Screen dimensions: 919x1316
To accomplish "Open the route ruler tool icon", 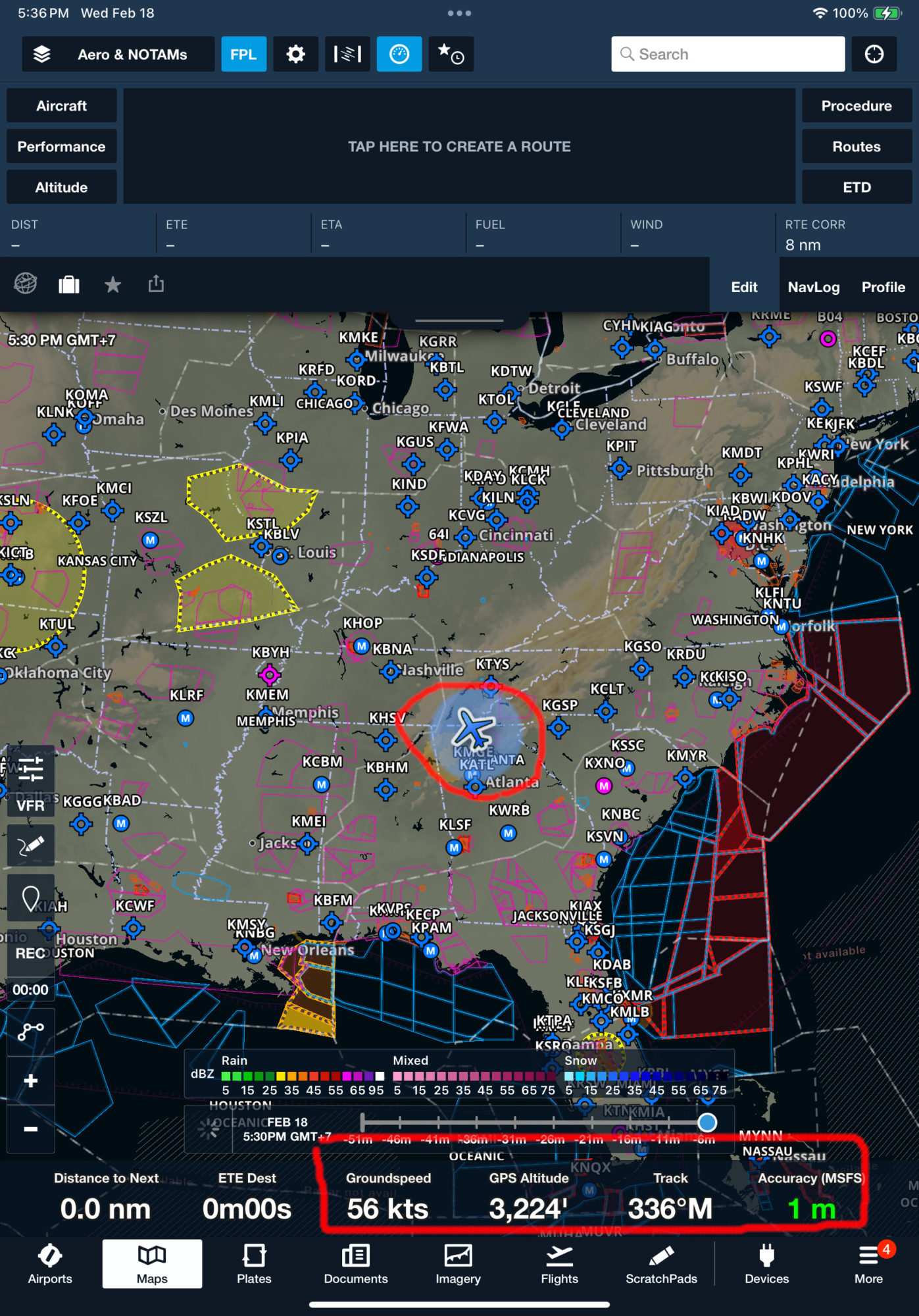I will click(x=31, y=1031).
